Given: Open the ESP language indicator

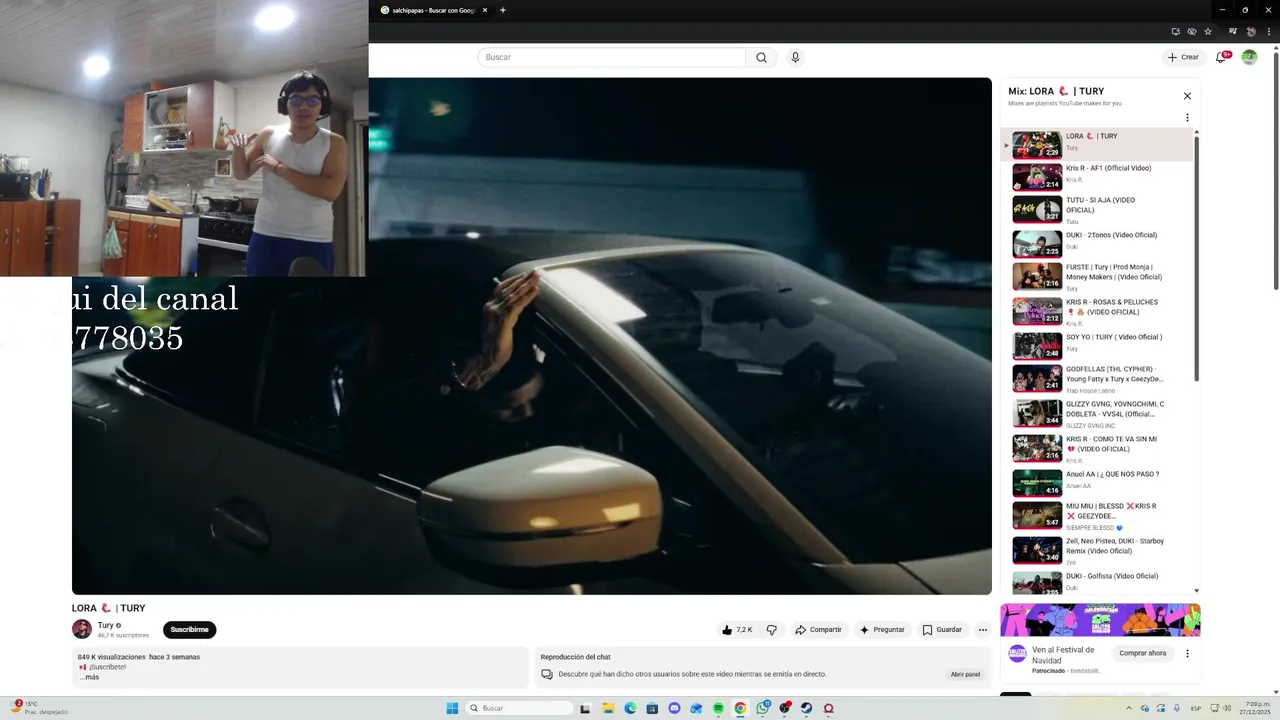Looking at the screenshot, I should (x=1196, y=708).
